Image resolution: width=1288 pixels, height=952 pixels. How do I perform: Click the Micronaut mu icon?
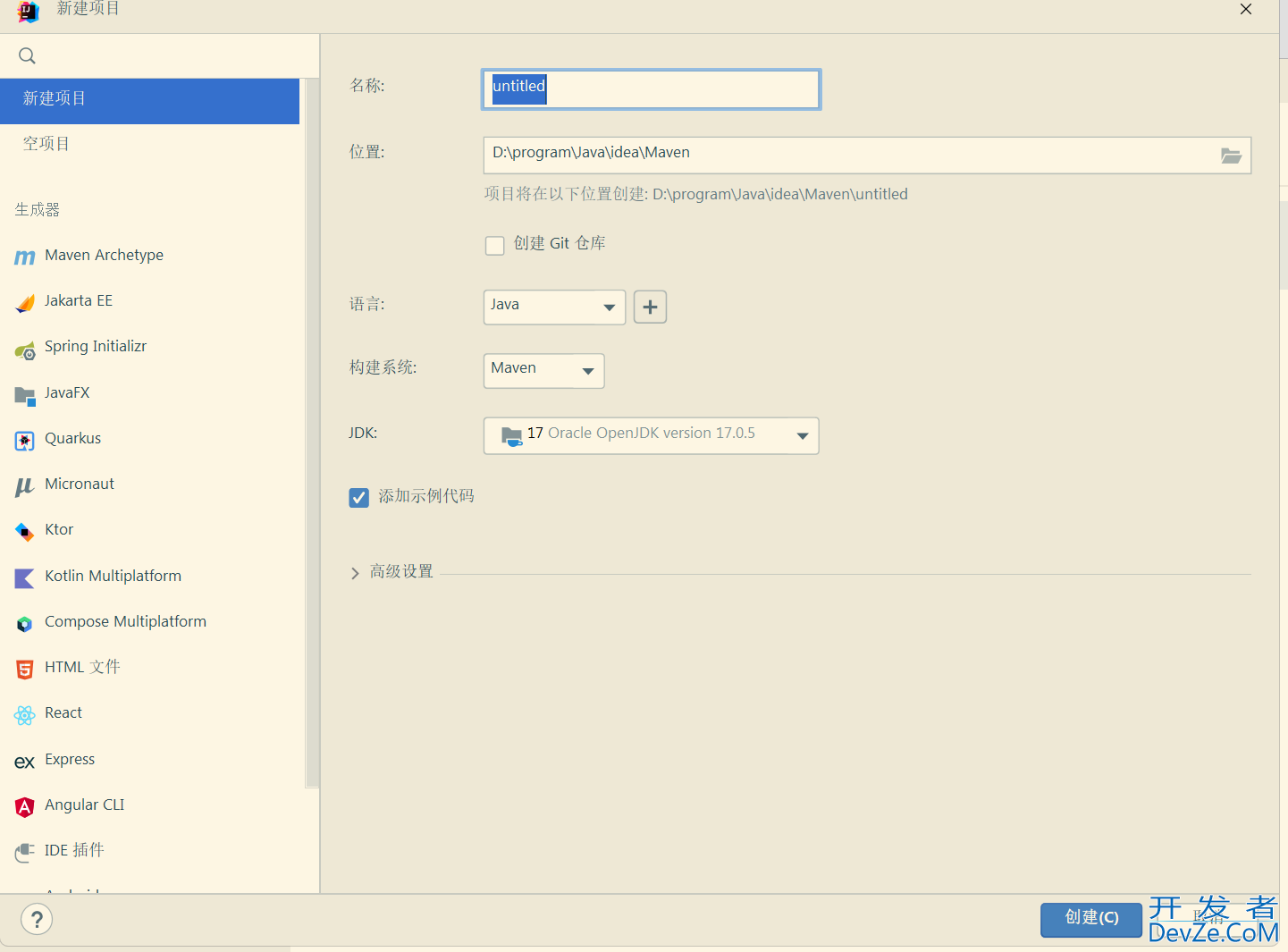click(x=24, y=487)
